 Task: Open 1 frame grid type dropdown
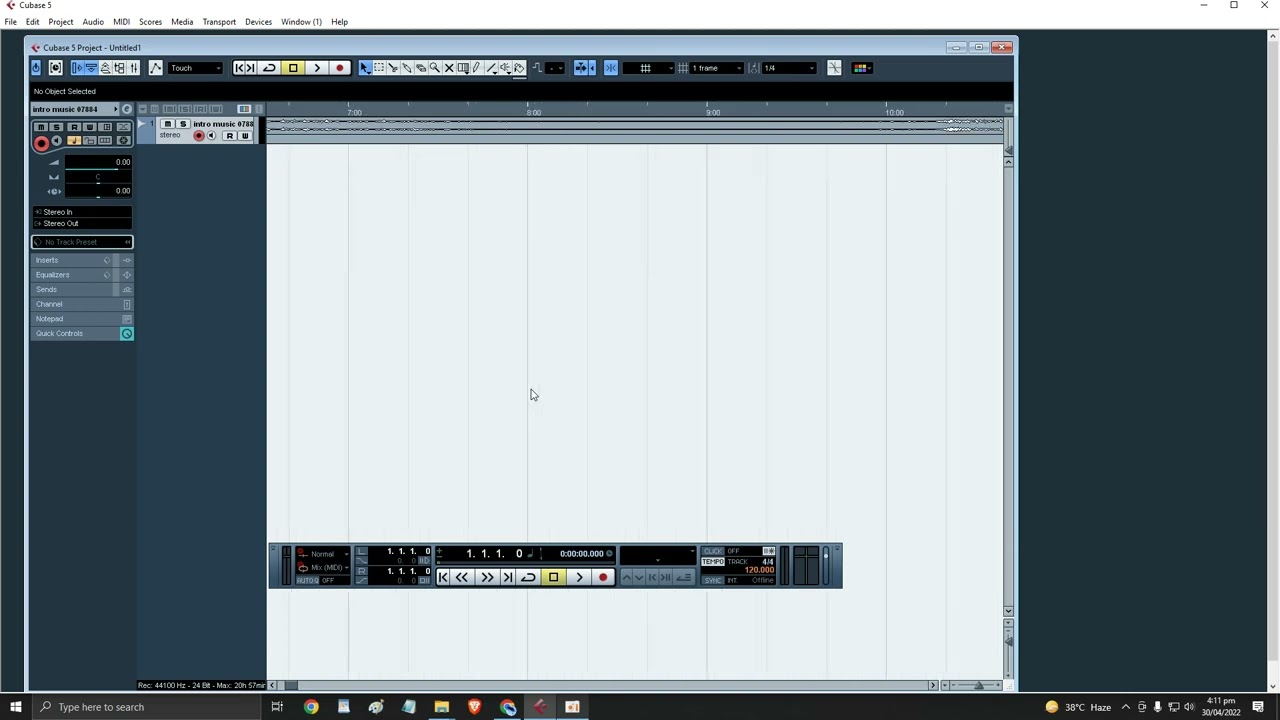coord(716,68)
